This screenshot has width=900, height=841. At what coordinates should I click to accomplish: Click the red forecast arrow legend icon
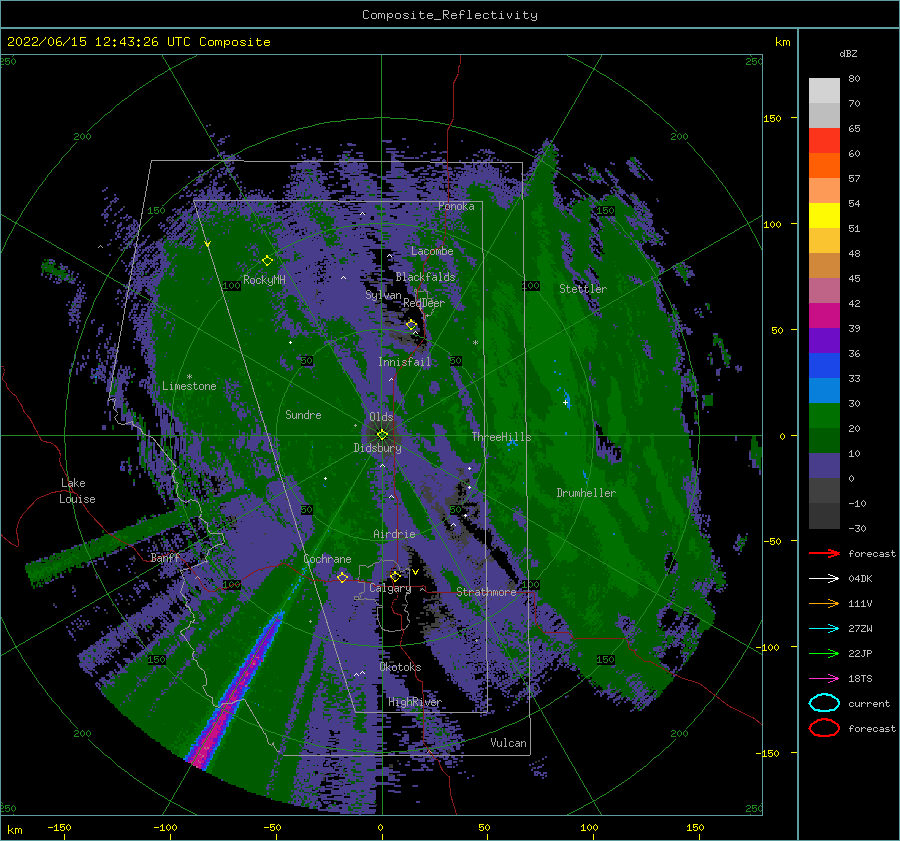(x=824, y=553)
